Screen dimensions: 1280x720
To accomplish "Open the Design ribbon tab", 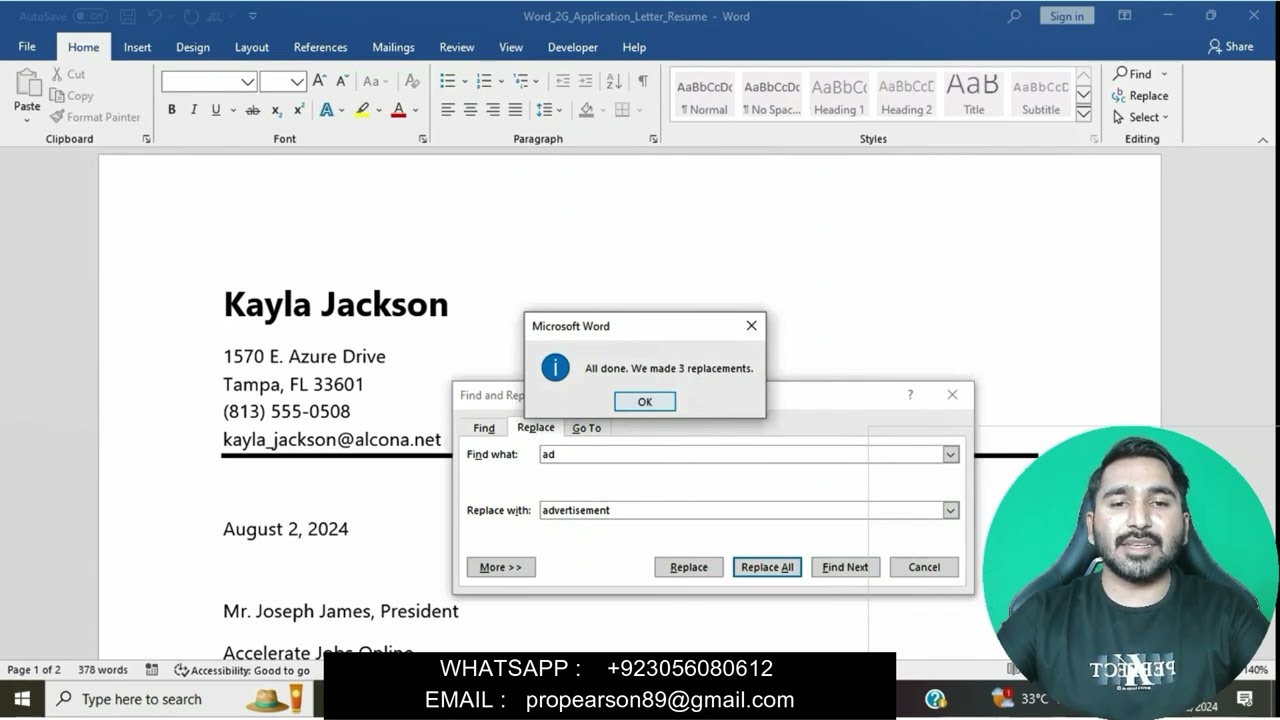I will (x=193, y=47).
